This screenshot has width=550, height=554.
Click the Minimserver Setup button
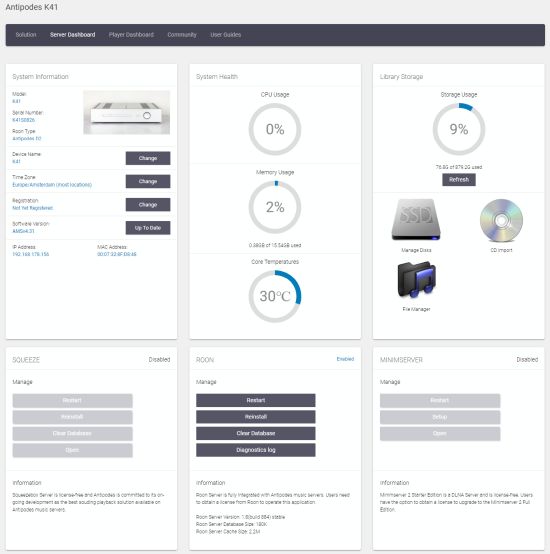tap(440, 417)
